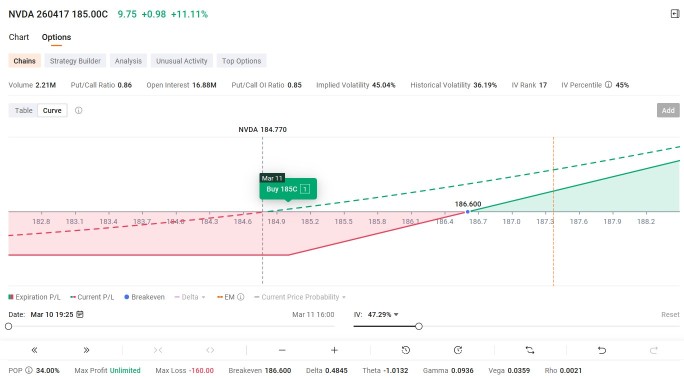Open the Chart tab
The image size is (684, 378).
tap(19, 37)
